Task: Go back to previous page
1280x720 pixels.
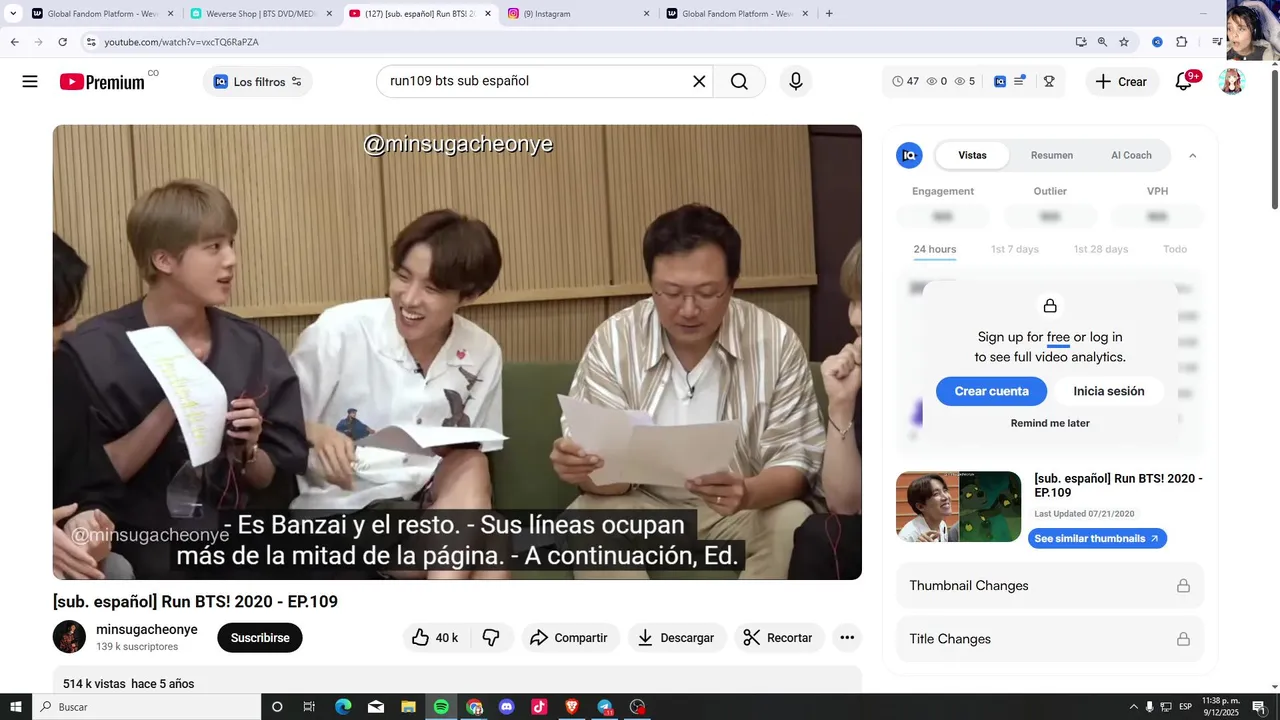Action: point(14,42)
